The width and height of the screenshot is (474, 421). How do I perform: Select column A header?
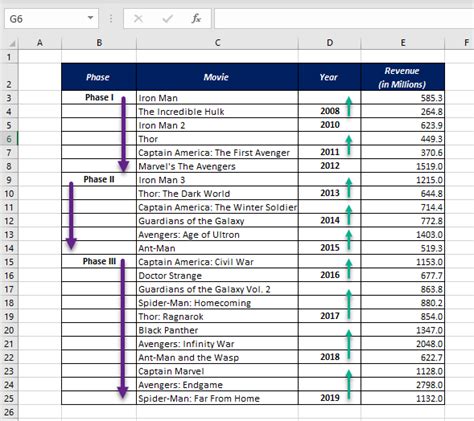[40, 43]
